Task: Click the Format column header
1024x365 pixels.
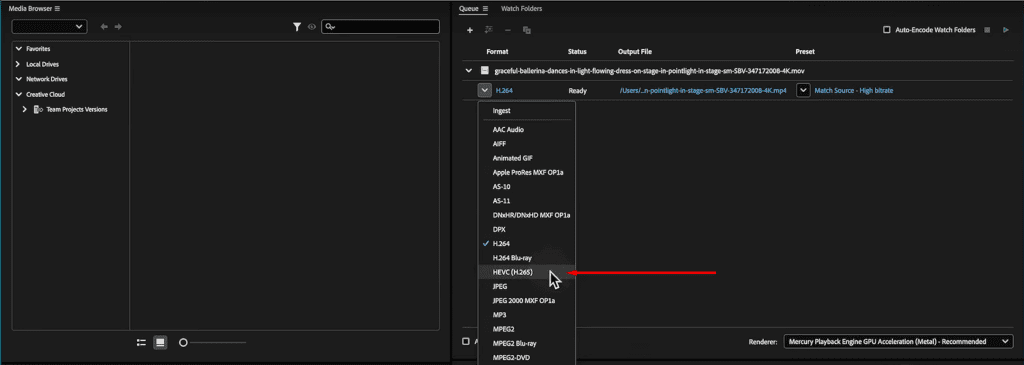Action: 497,52
